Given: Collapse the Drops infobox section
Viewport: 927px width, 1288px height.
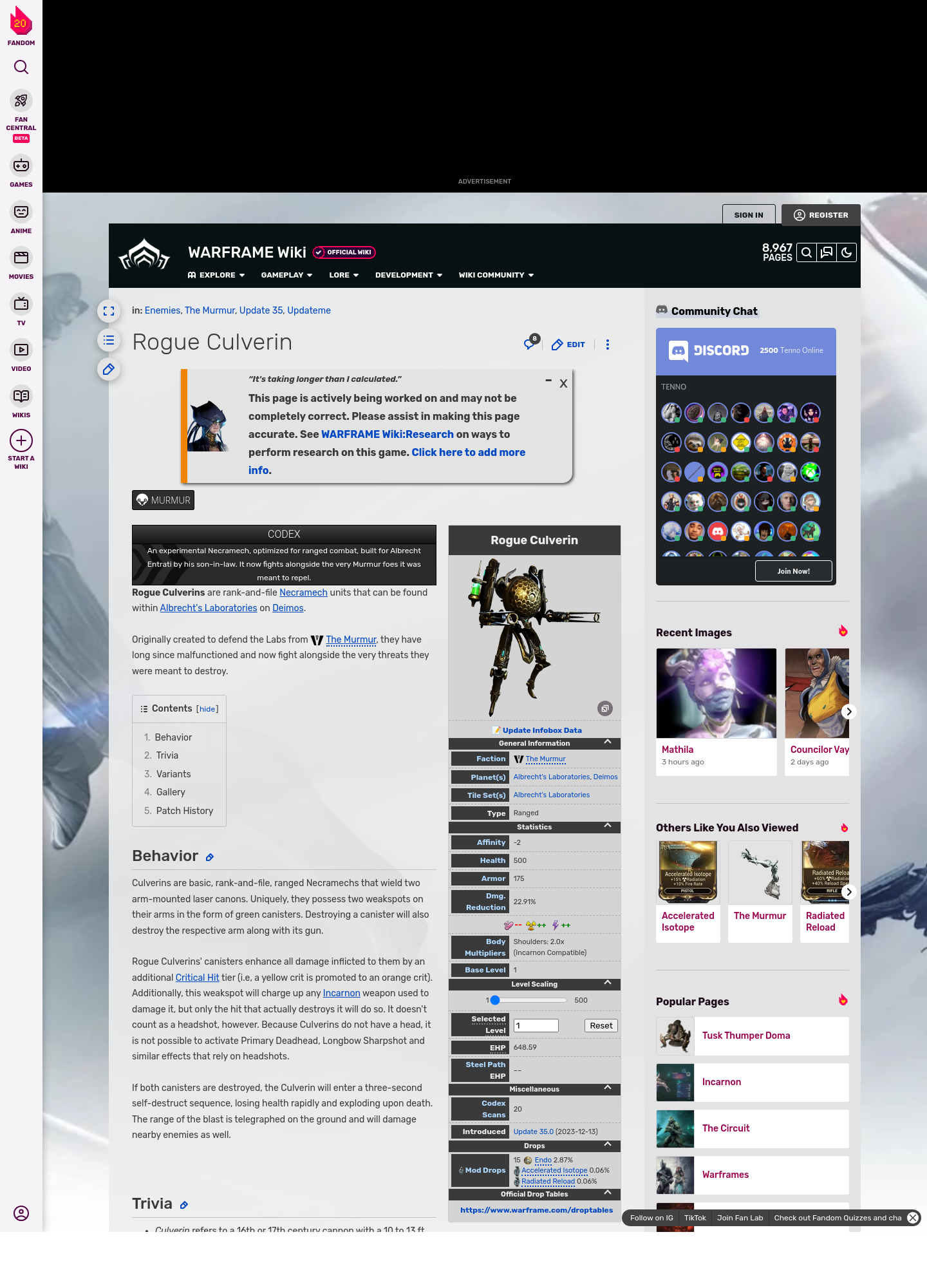Looking at the screenshot, I should pyautogui.click(x=608, y=1145).
